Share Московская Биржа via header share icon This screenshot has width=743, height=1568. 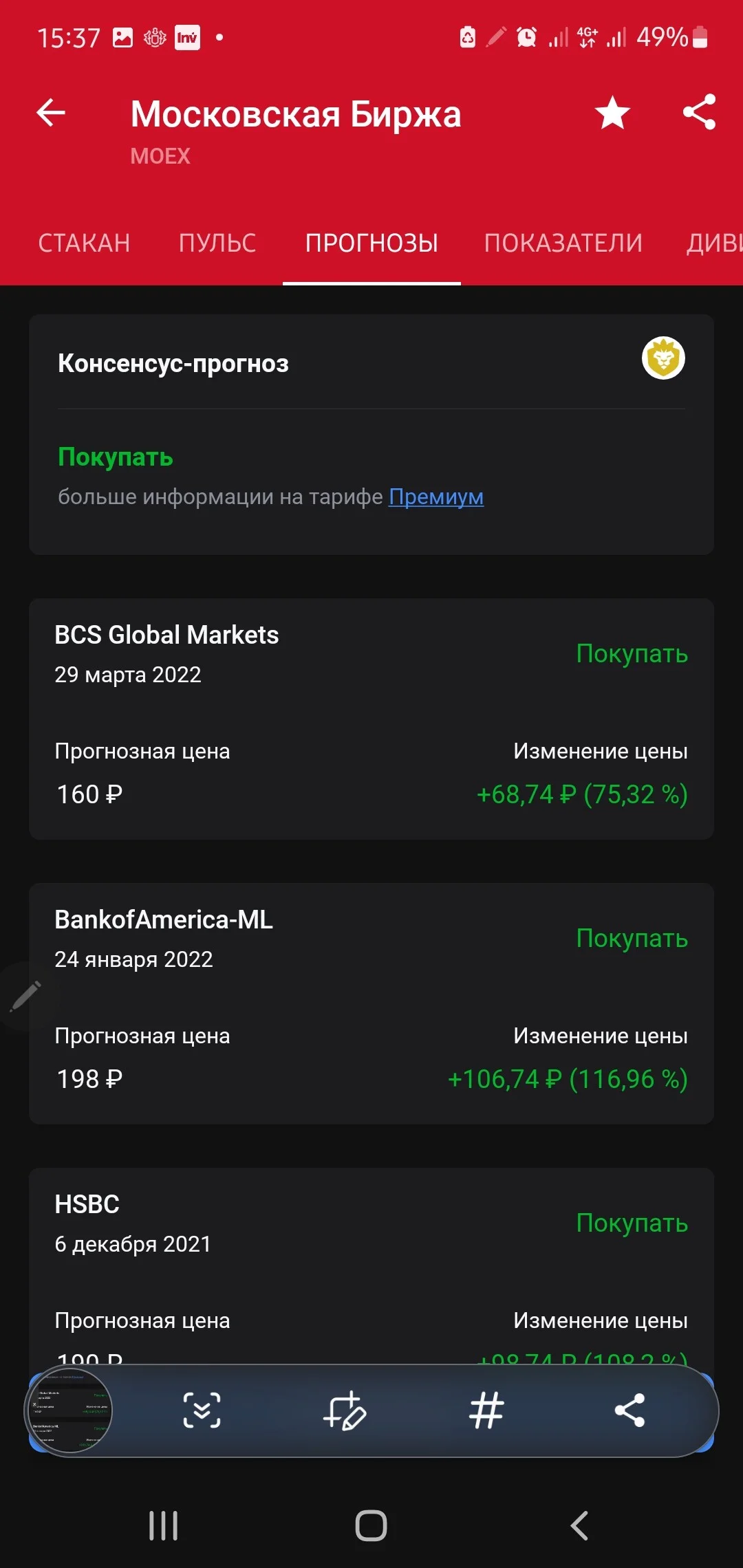click(x=700, y=112)
